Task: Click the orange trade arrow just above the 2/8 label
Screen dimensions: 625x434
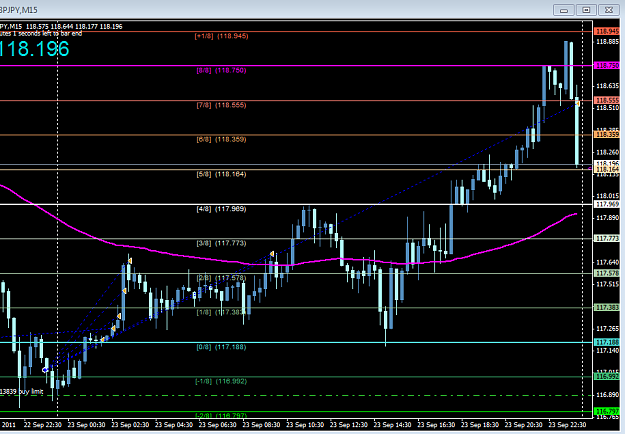Action: 272,254
